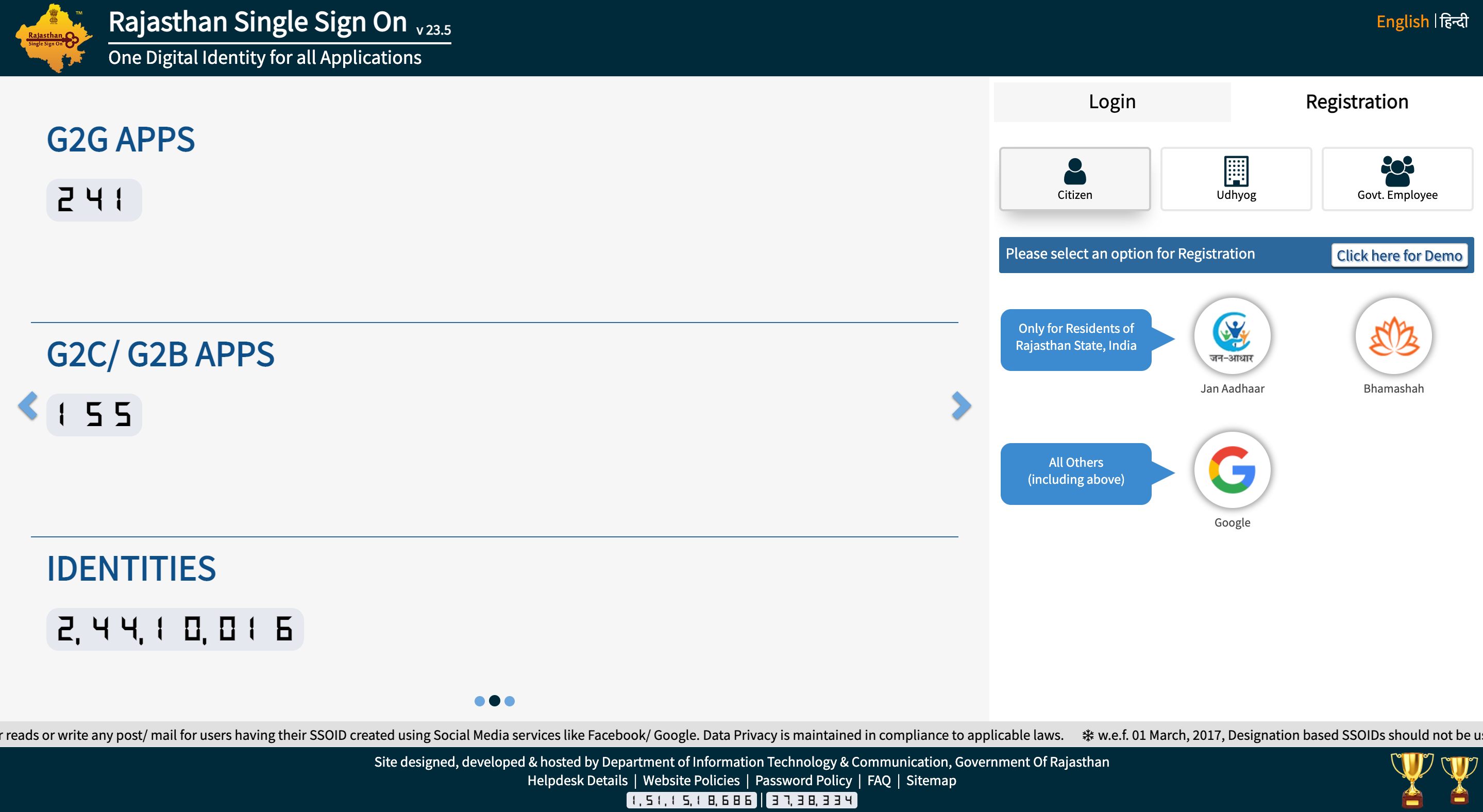Click the first gold trophy icon

coord(1411,780)
